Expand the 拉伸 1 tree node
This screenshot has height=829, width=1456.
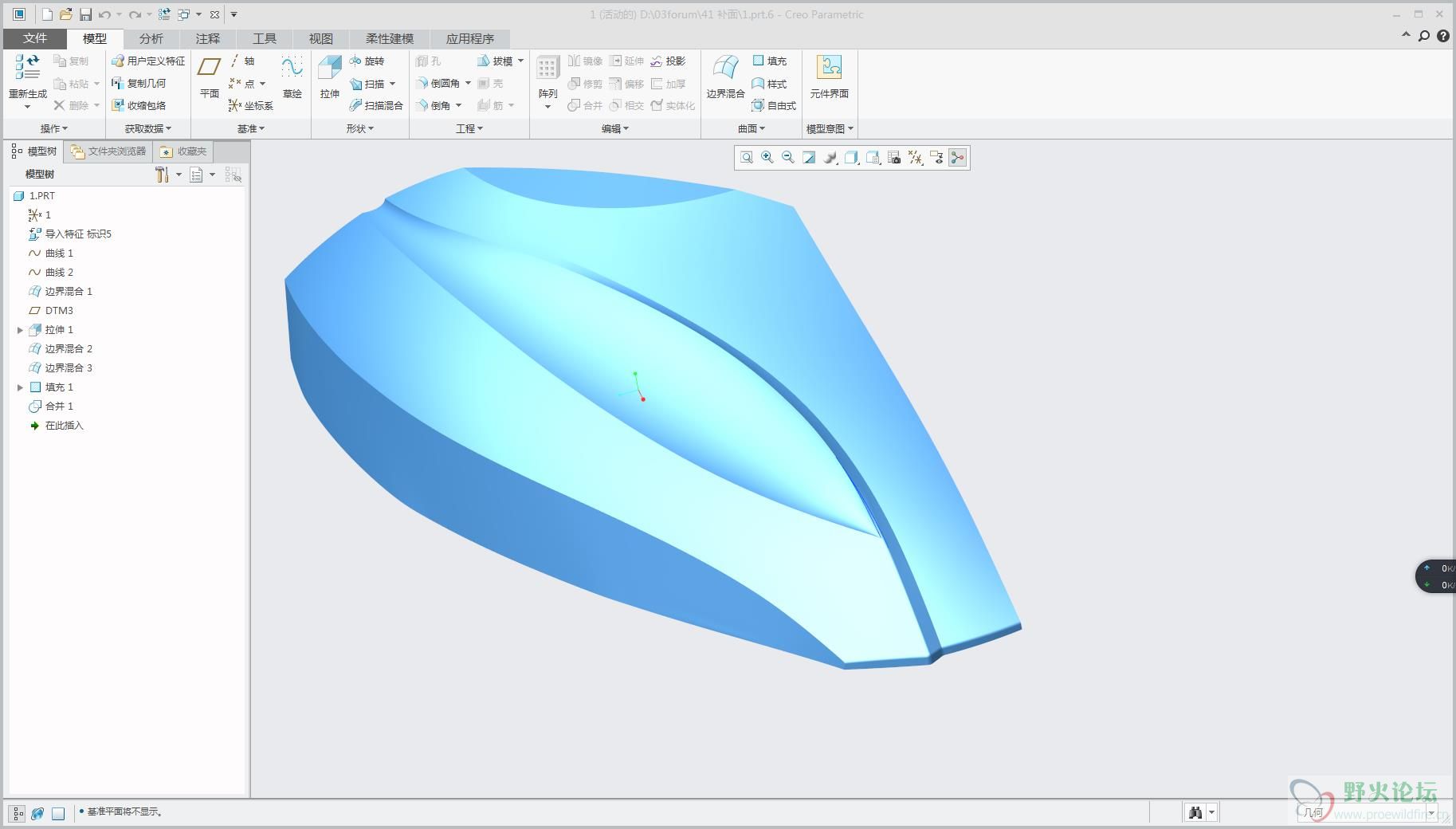20,330
